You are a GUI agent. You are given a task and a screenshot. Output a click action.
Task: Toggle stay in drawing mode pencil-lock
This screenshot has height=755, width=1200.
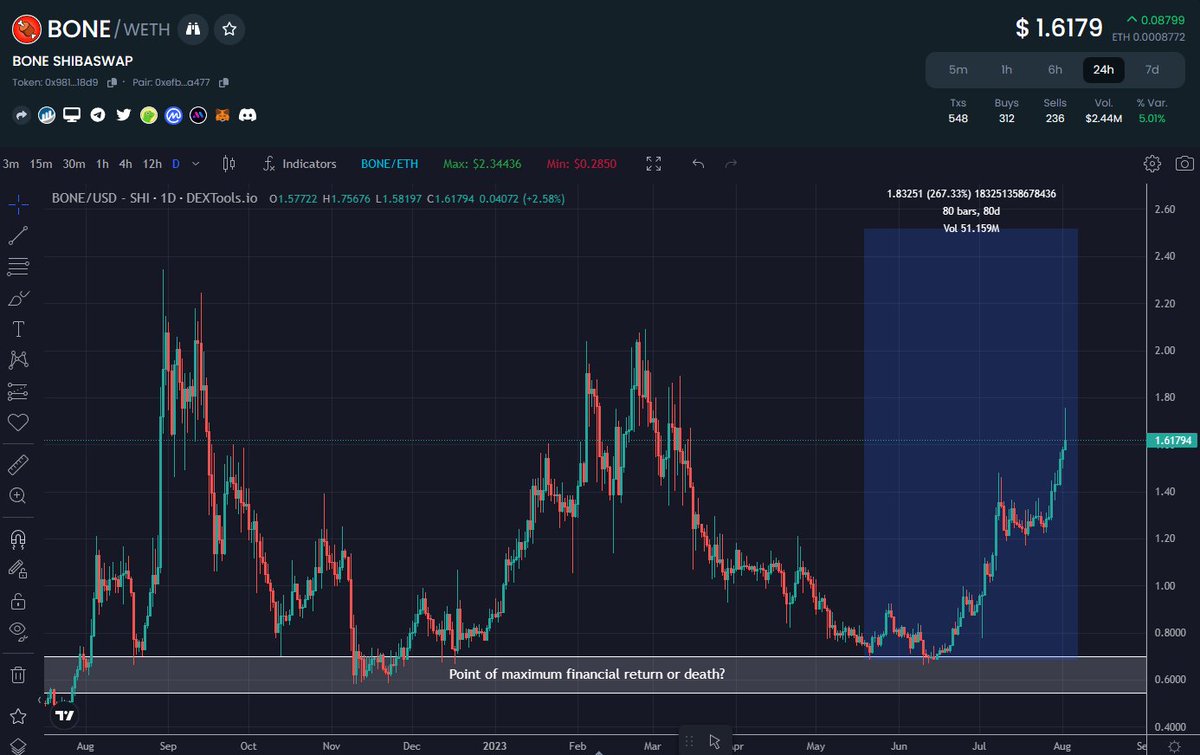18,569
